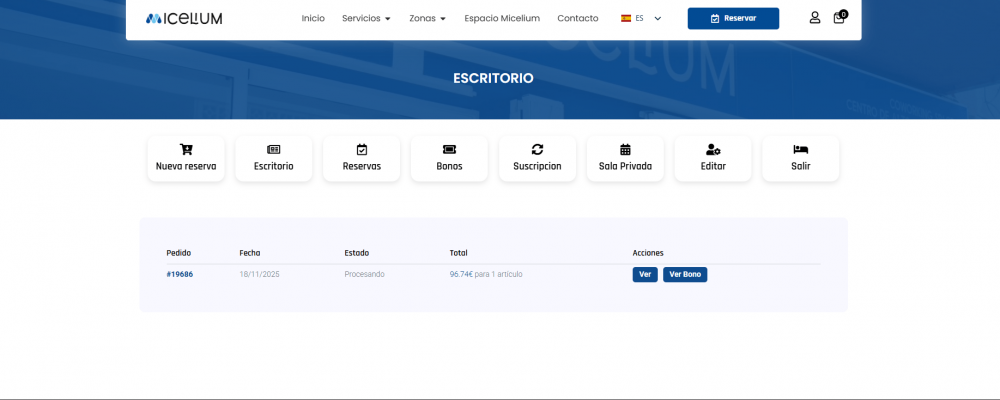The width and height of the screenshot is (1000, 400).
Task: Open Sala Privada calendar icon tile
Action: (x=625, y=150)
